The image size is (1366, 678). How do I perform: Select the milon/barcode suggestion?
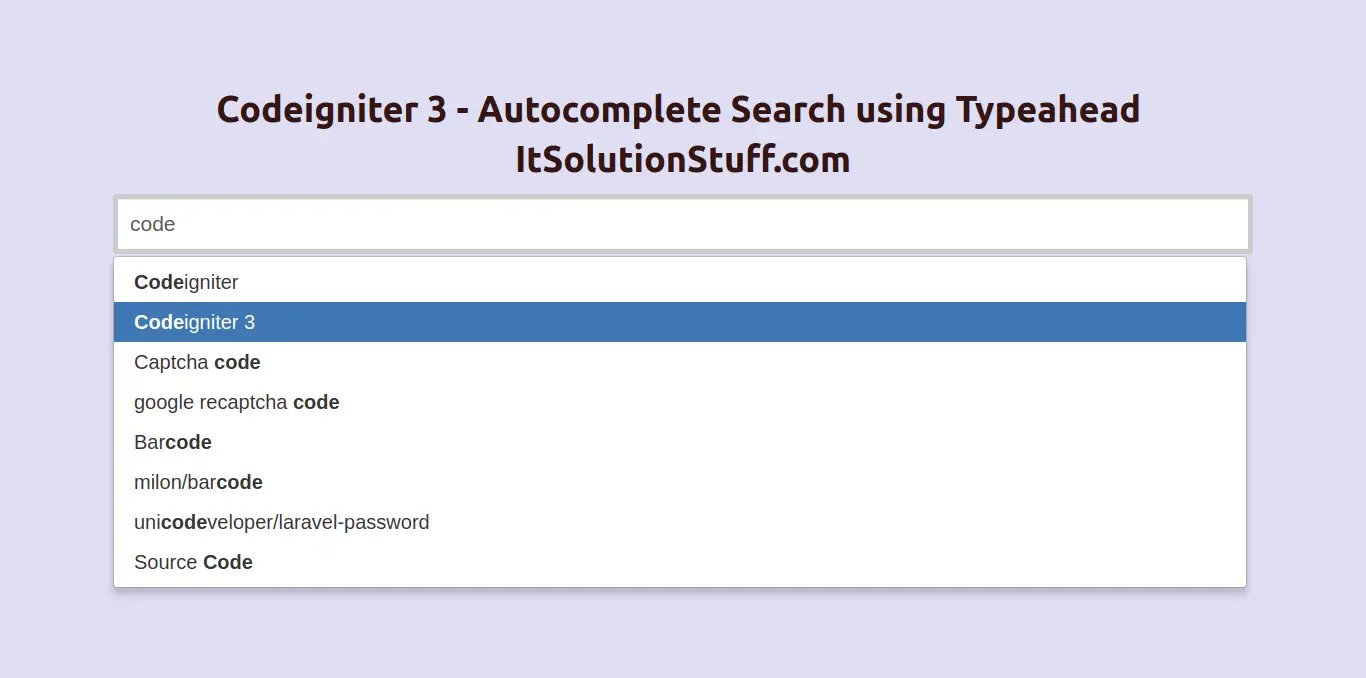click(680, 482)
